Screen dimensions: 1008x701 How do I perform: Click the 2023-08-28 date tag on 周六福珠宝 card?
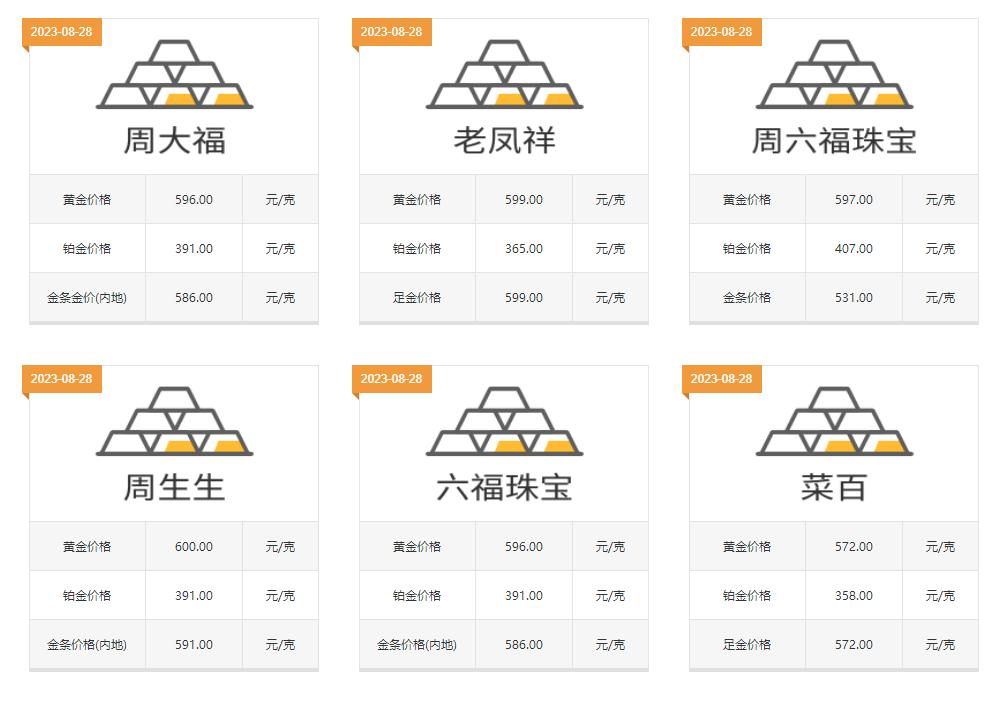(x=721, y=32)
